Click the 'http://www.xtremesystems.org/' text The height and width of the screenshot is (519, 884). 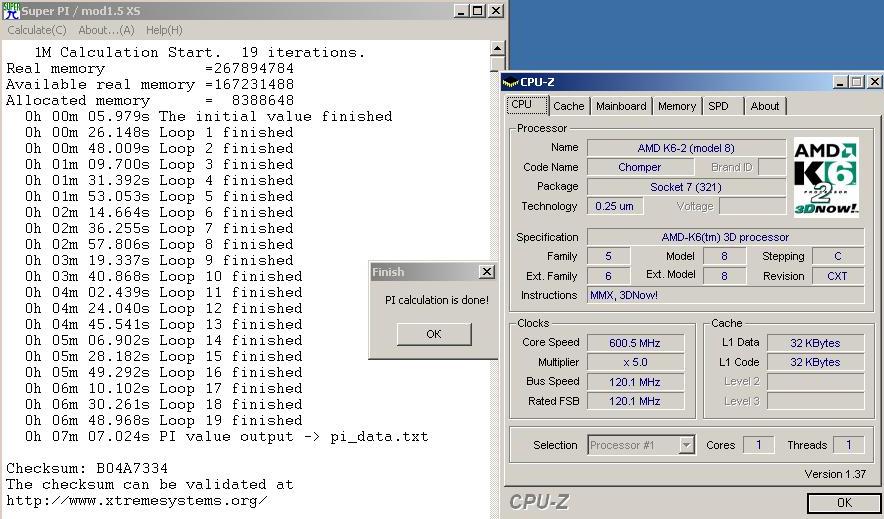click(x=136, y=500)
